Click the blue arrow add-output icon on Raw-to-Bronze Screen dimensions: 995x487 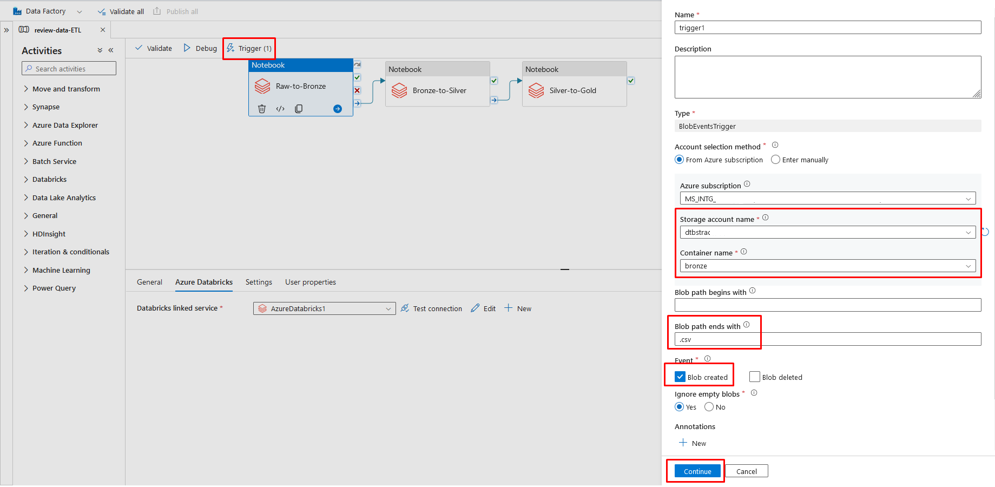coord(338,109)
